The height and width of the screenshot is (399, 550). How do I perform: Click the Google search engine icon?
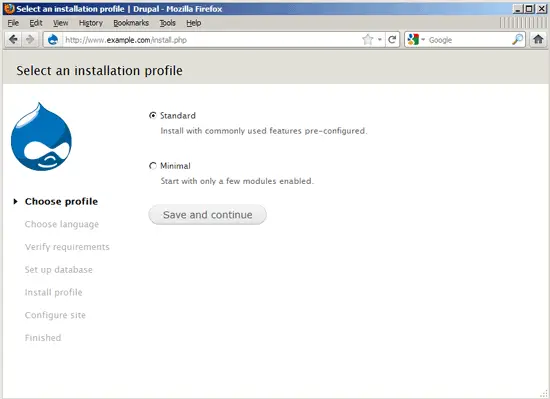click(x=413, y=40)
